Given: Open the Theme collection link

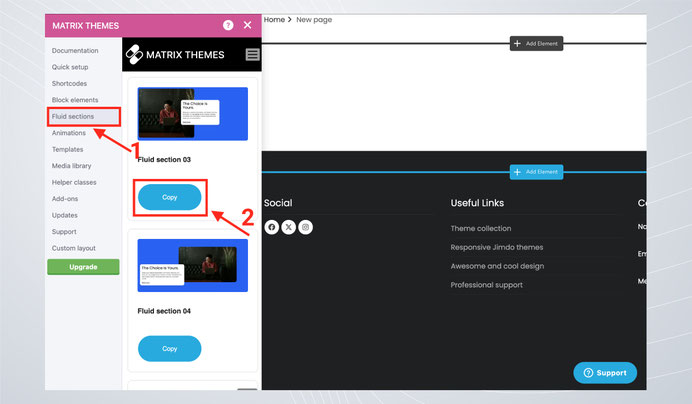Looking at the screenshot, I should (x=481, y=228).
